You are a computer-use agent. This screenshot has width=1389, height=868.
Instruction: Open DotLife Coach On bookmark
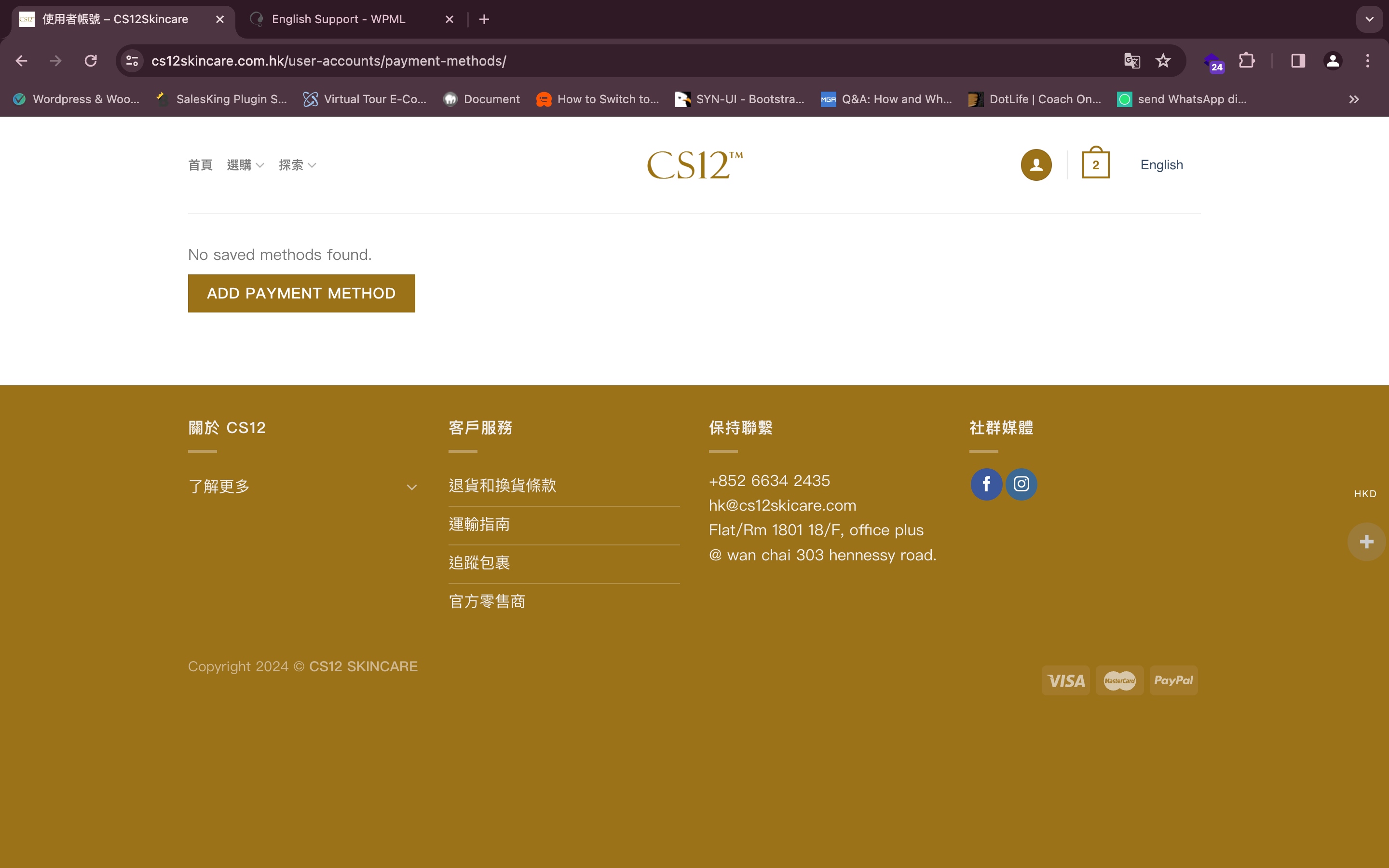click(x=1035, y=99)
